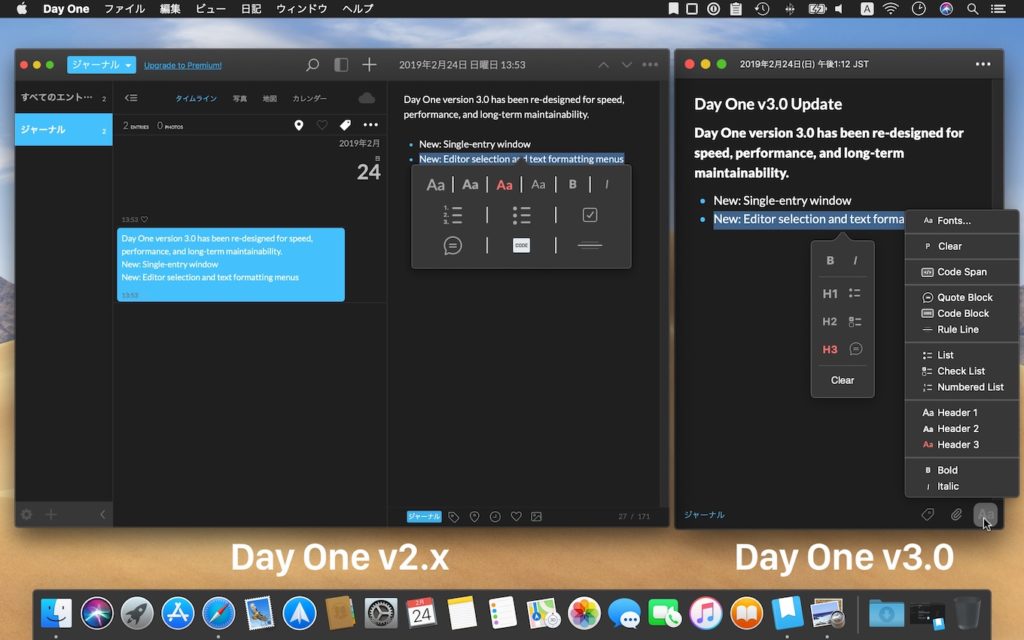Collapse sidebar with bottom chevron
This screenshot has width=1024, height=640.
[x=103, y=515]
